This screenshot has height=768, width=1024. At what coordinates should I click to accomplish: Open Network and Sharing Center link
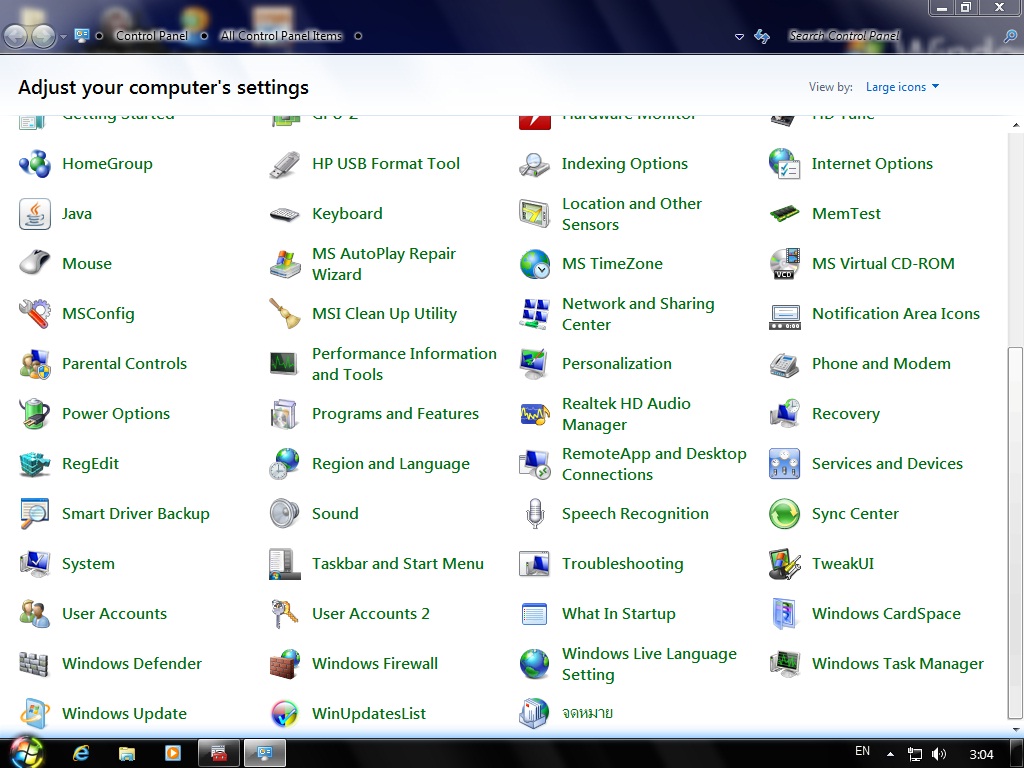pyautogui.click(x=638, y=313)
